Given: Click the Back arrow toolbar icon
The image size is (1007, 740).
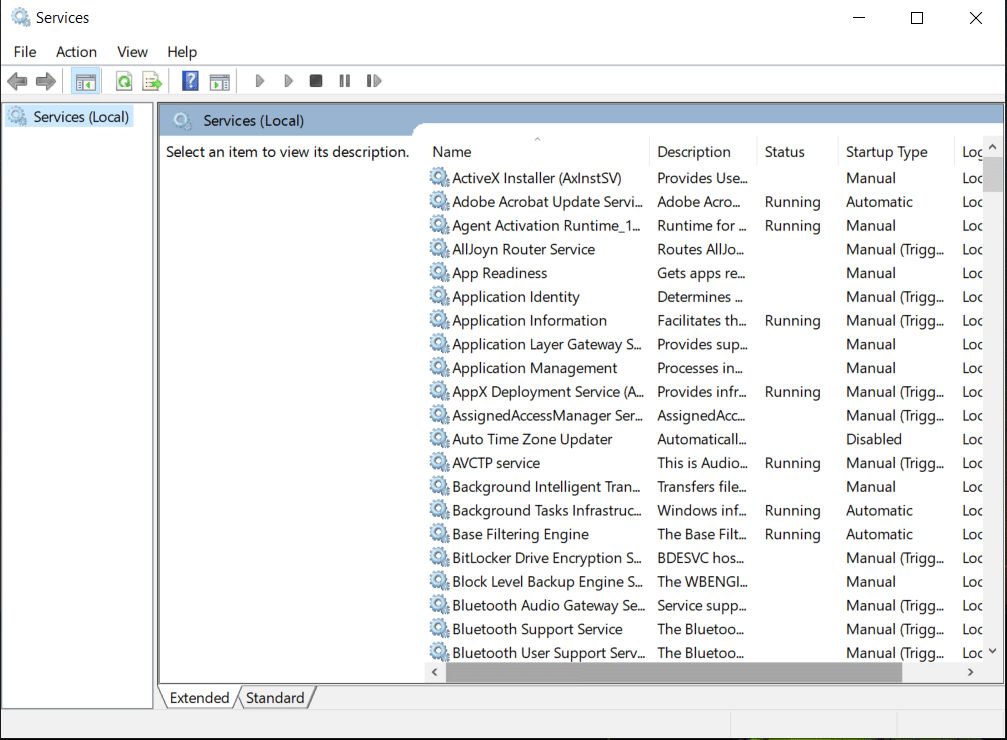Looking at the screenshot, I should pyautogui.click(x=17, y=81).
